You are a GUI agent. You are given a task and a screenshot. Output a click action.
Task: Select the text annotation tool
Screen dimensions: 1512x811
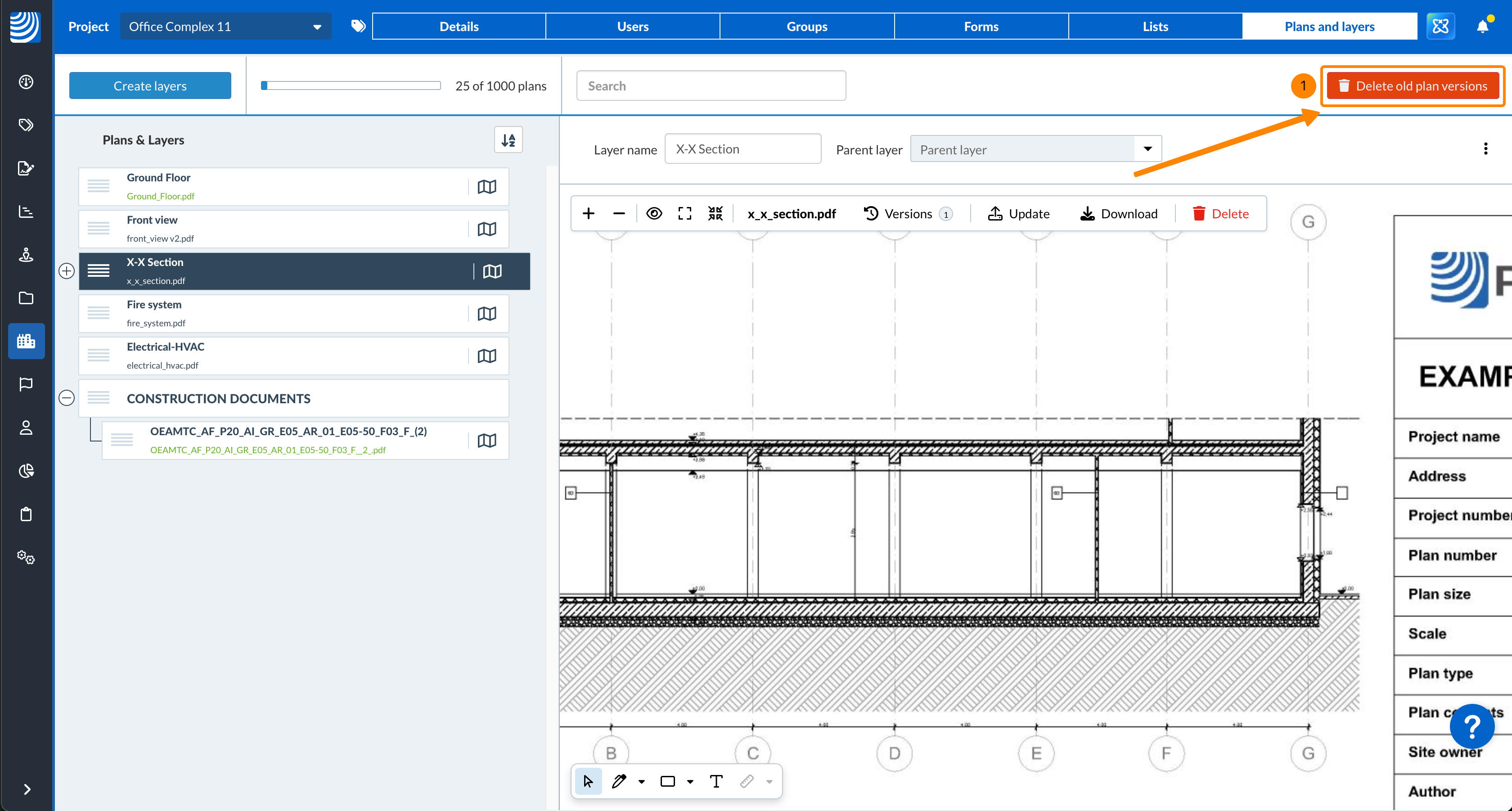[x=715, y=781]
